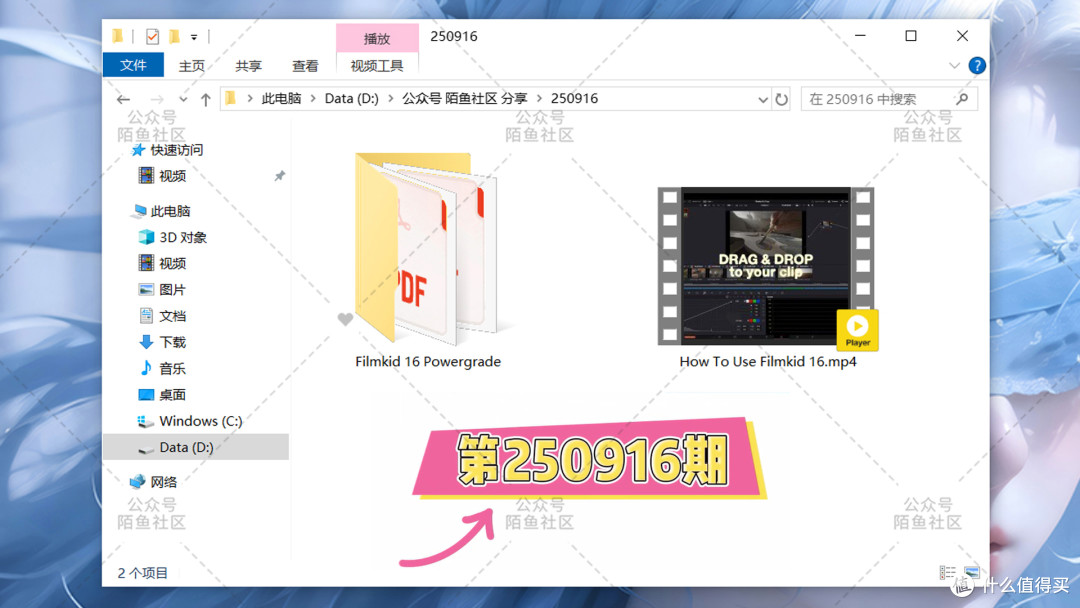Switch to large icons view

click(x=972, y=572)
